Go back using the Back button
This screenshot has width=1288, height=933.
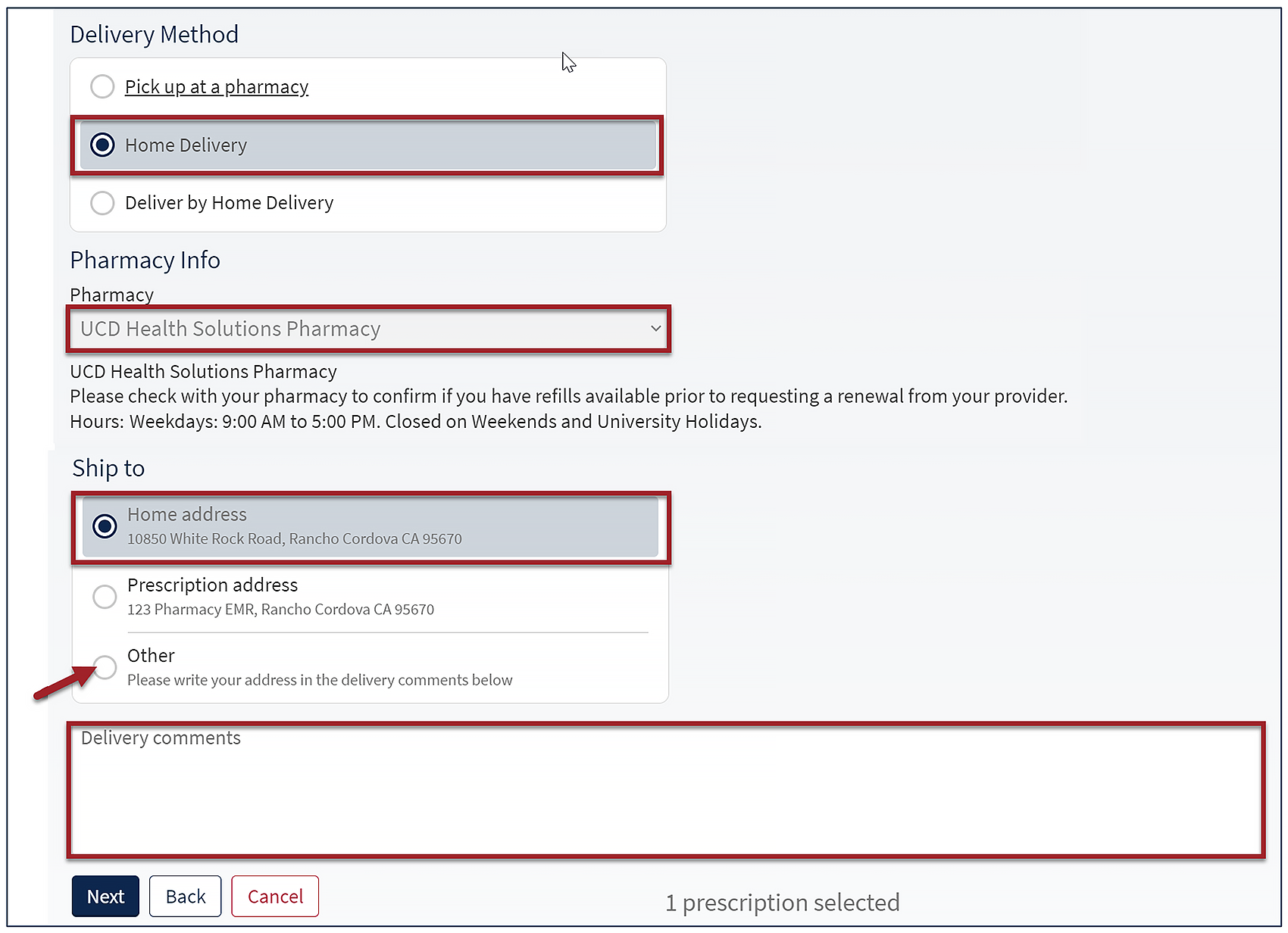(185, 897)
